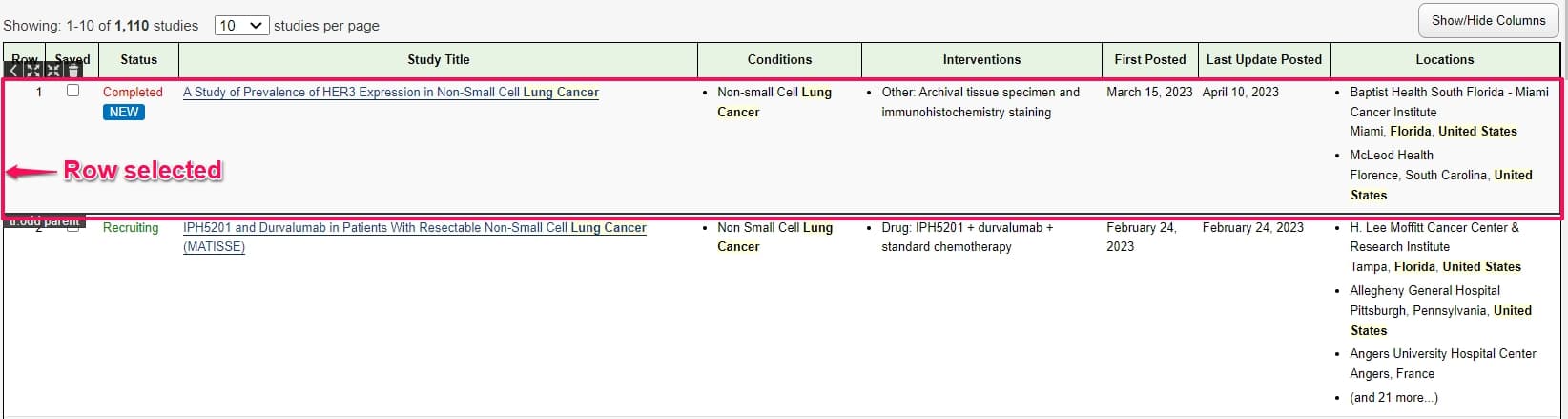This screenshot has height=419, width=1568.
Task: Check the Saved box for row 1
Action: (x=72, y=91)
